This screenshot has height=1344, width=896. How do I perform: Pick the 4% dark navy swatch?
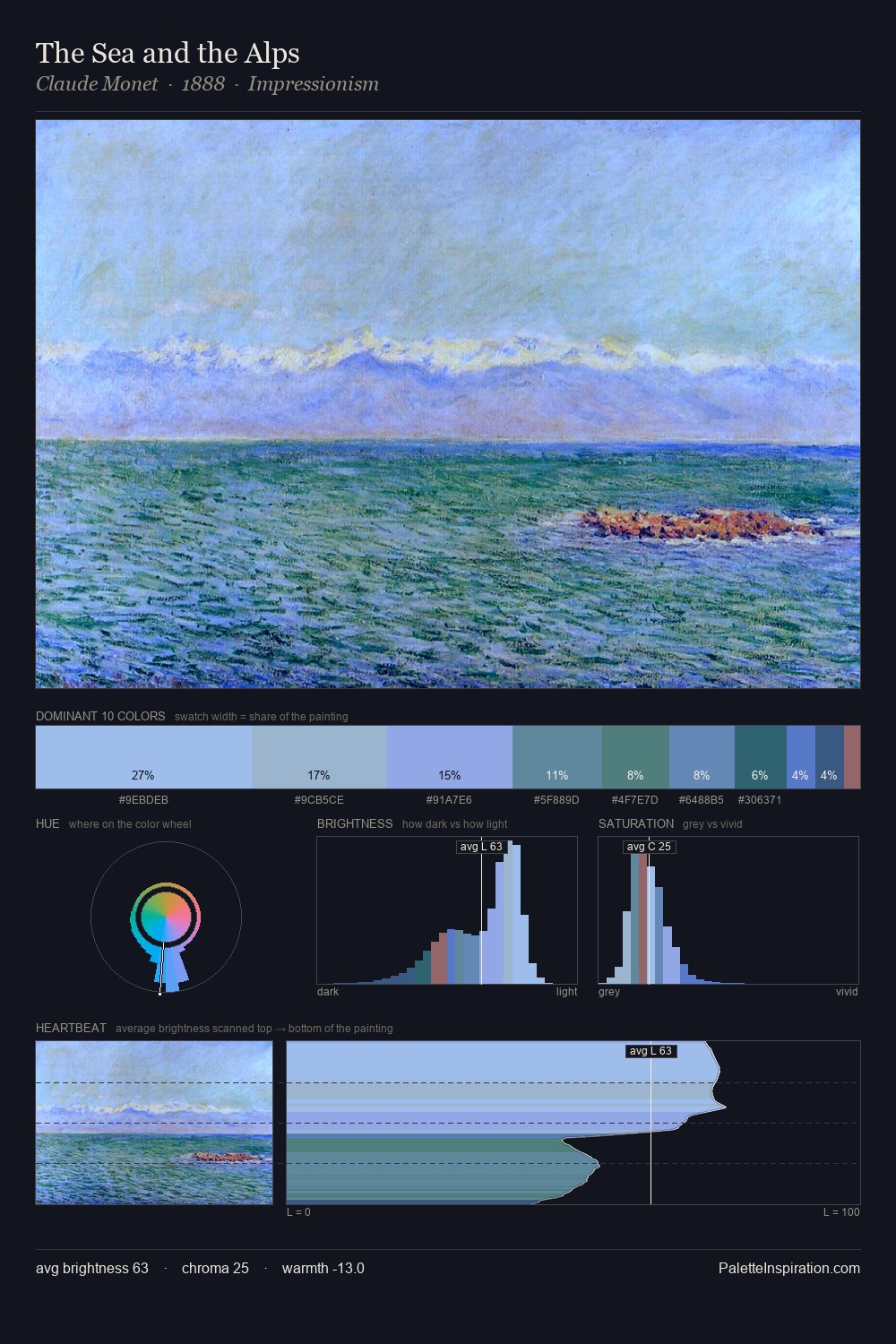tap(829, 757)
